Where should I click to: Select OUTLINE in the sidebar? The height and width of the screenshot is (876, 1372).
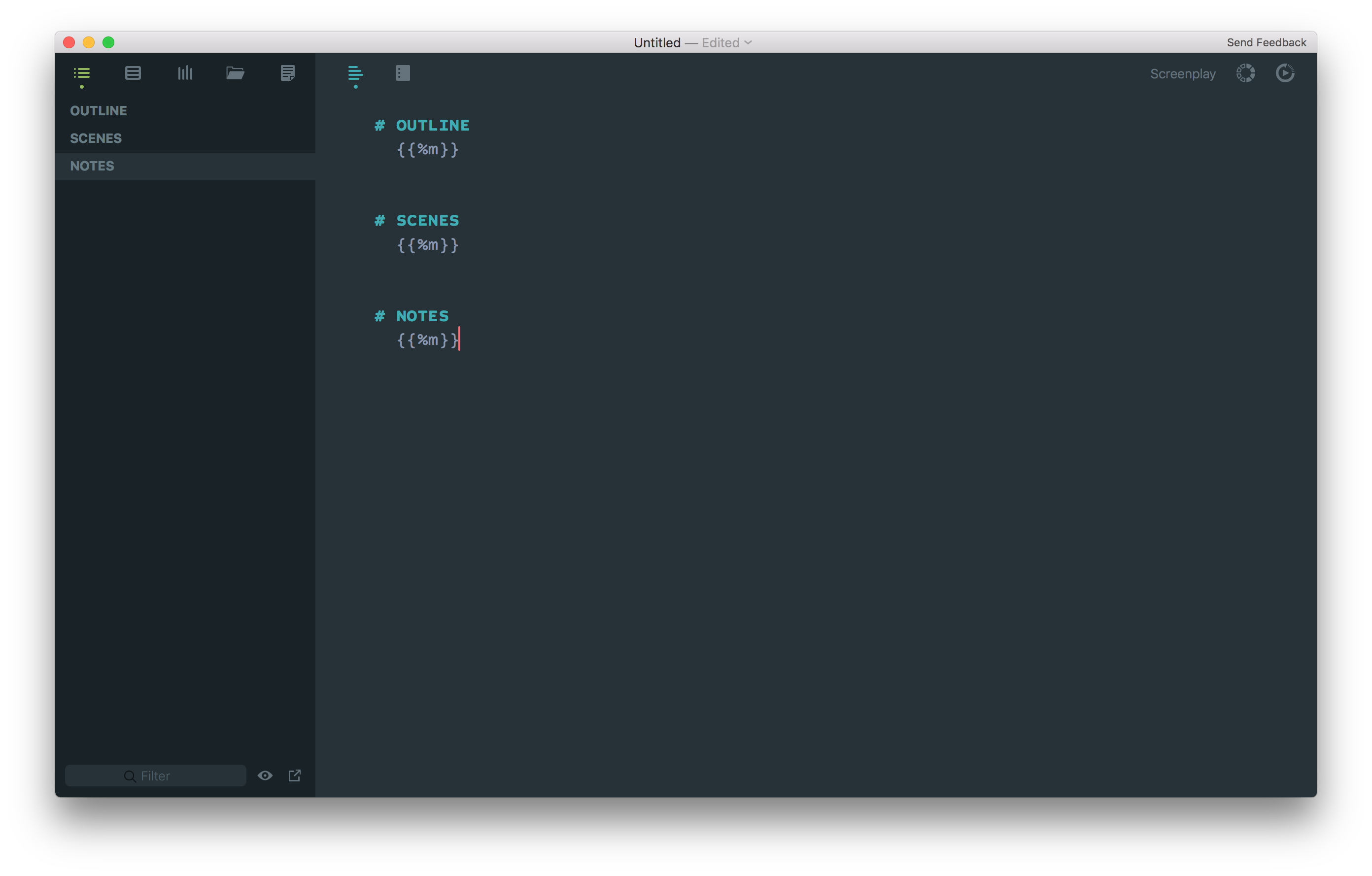(99, 110)
